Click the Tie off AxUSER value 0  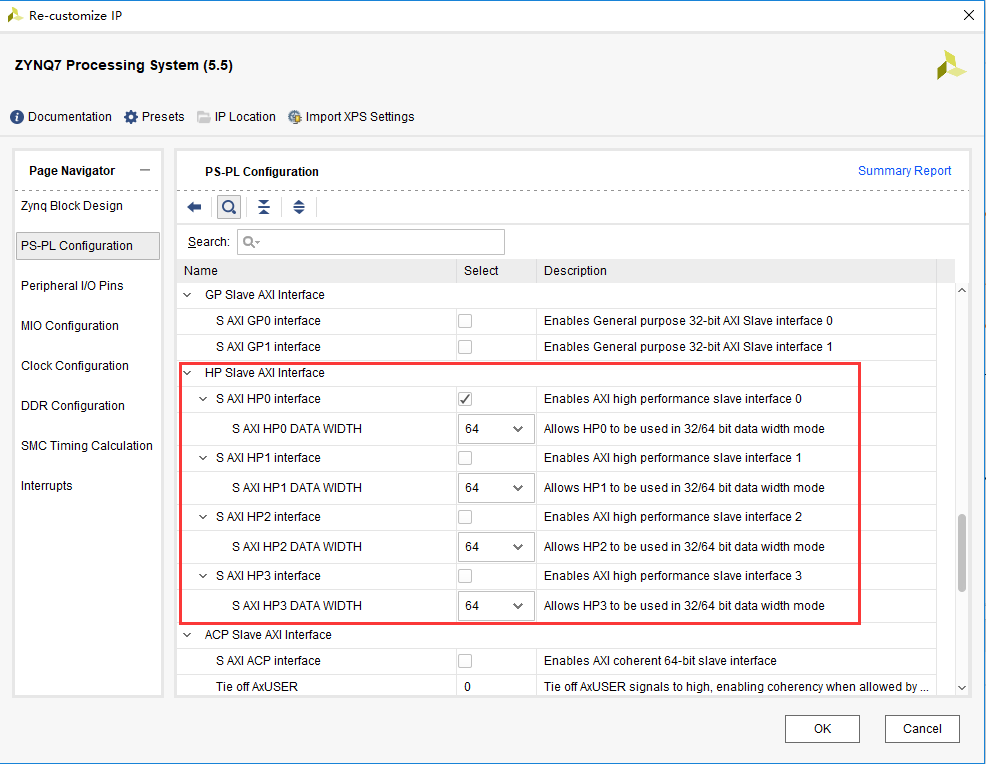(467, 687)
